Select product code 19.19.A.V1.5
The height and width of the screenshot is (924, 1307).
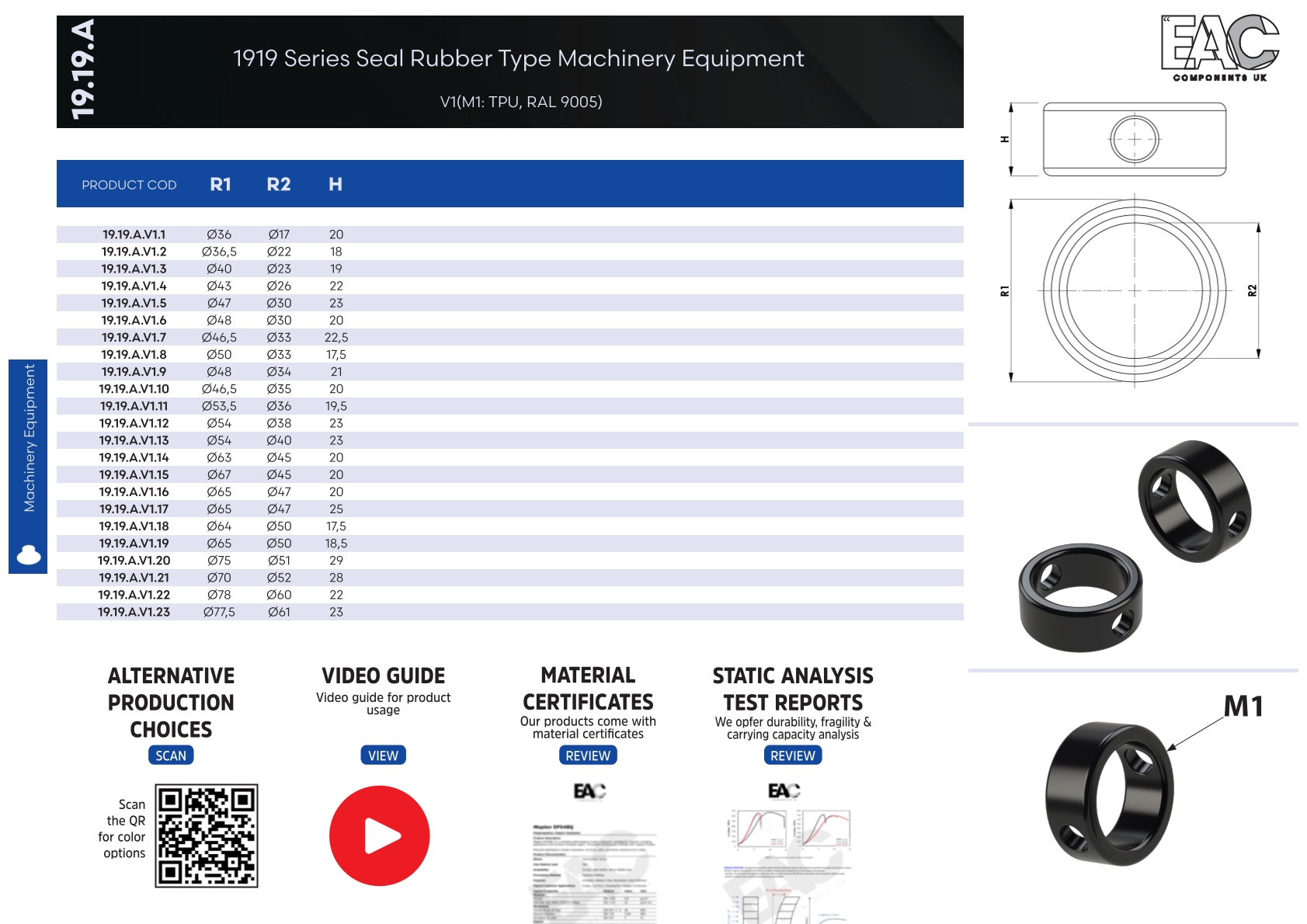[134, 303]
